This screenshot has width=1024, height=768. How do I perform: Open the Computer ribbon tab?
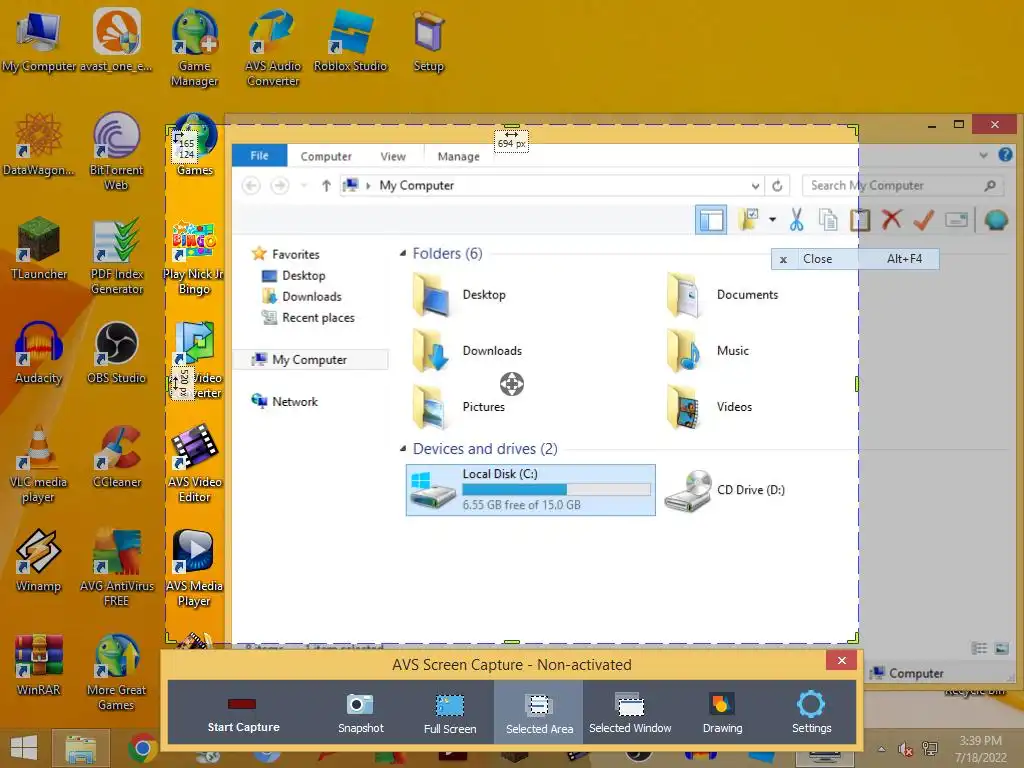tap(325, 156)
